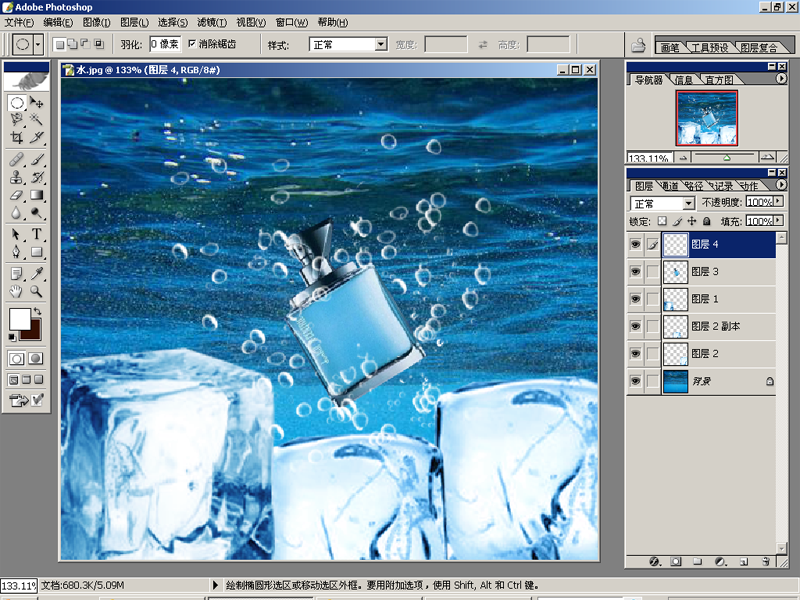The width and height of the screenshot is (800, 600).
Task: Hide layer 图层 2
Action: click(635, 353)
